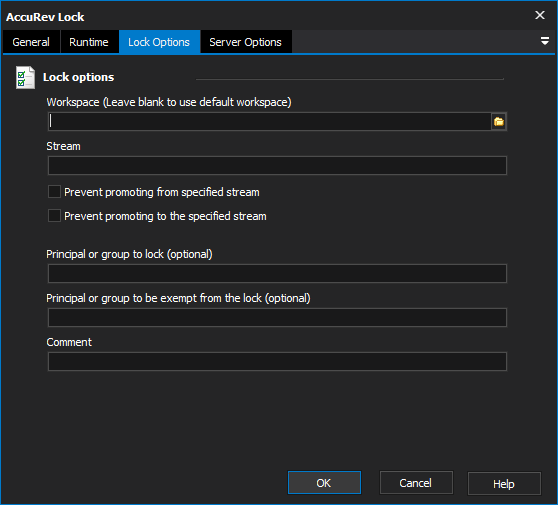Close the AccuRev Lock dialog
558x505 pixels.
(540, 15)
